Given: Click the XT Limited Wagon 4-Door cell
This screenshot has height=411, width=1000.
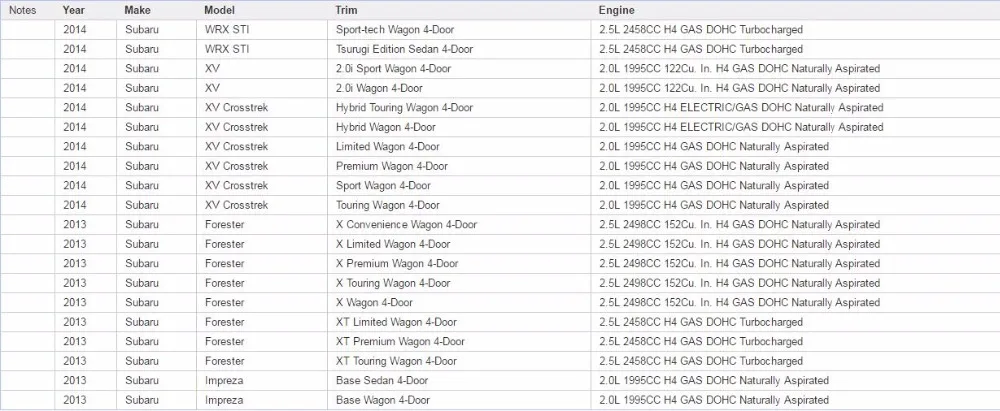Looking at the screenshot, I should (460, 322).
